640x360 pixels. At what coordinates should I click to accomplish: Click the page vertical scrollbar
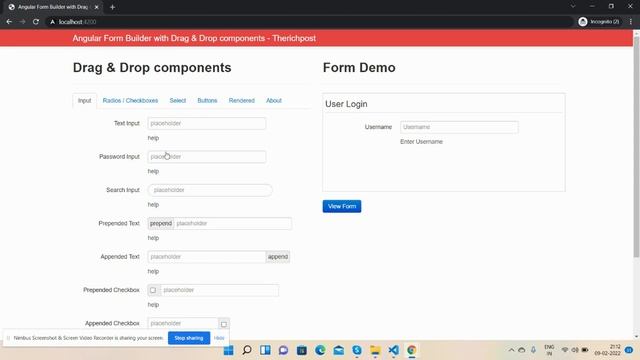point(636,147)
